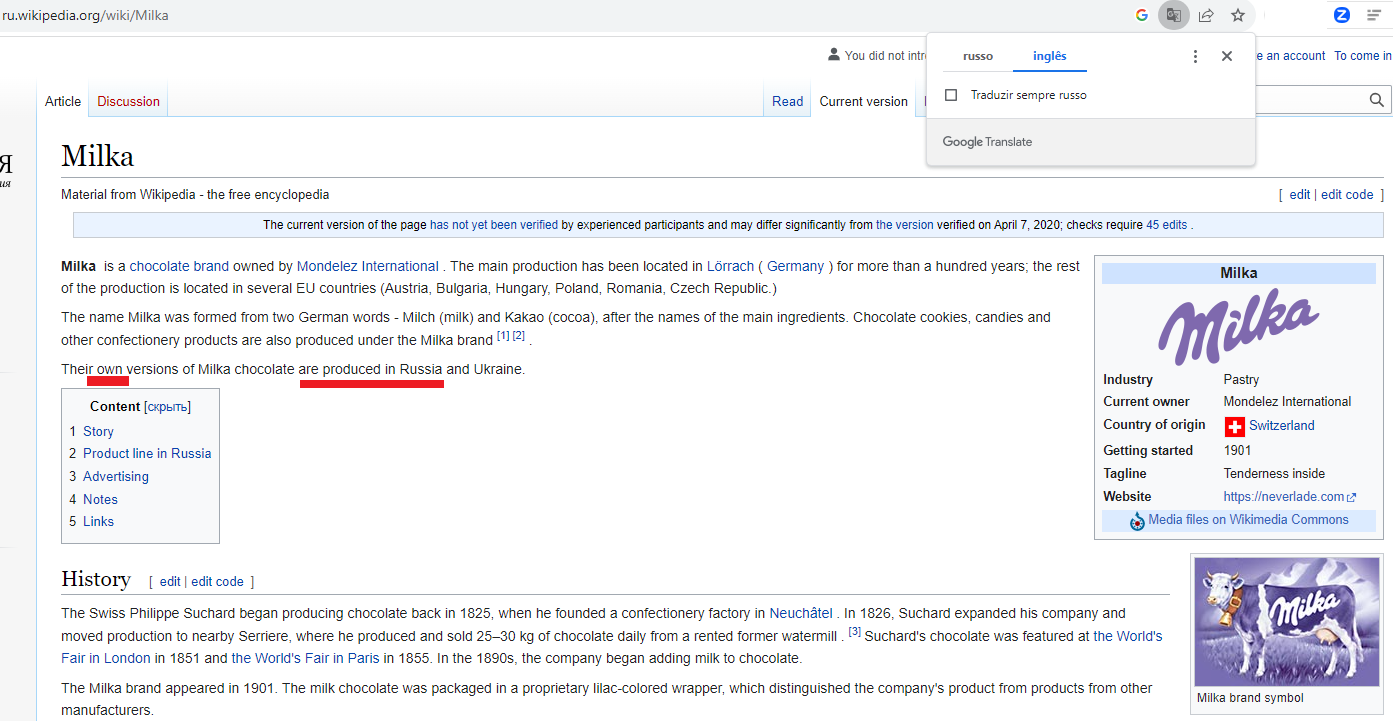Click the Switzerland flag icon in infobox

[1235, 426]
